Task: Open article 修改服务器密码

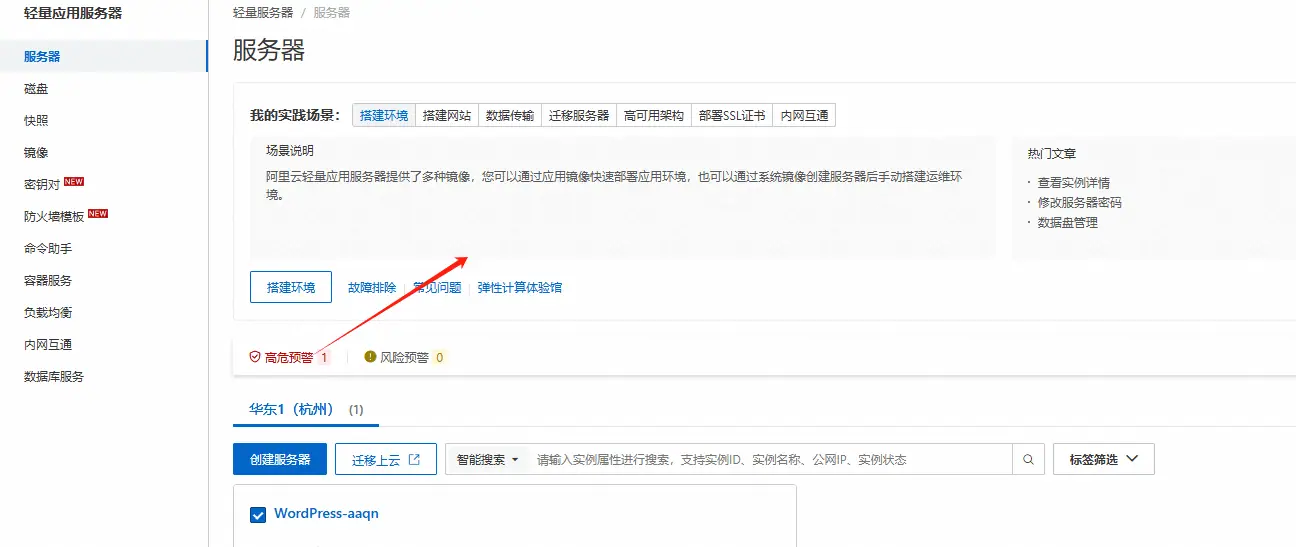Action: (1079, 202)
